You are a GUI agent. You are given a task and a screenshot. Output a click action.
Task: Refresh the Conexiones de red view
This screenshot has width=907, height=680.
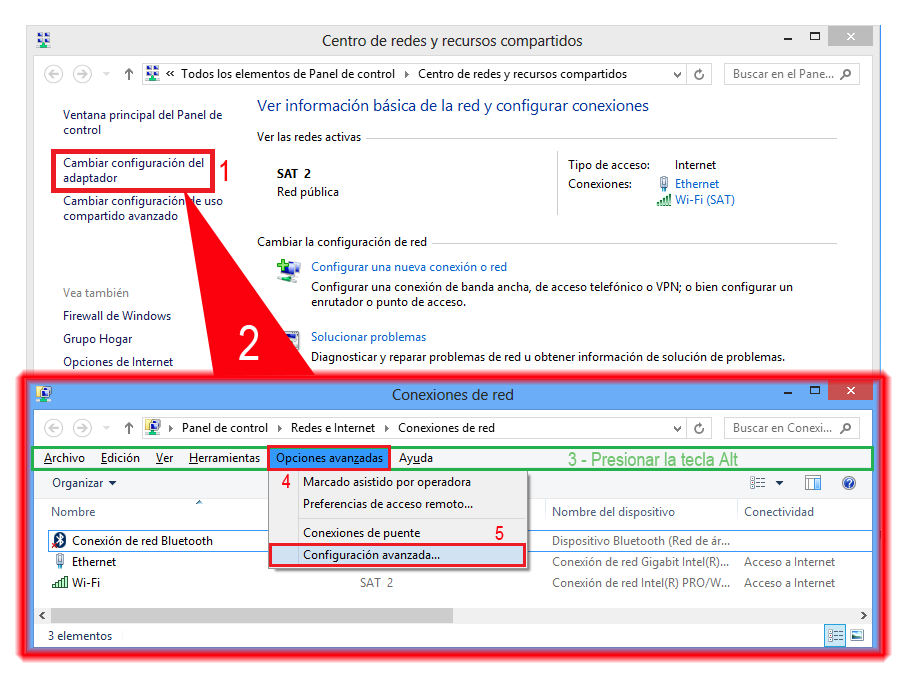point(699,427)
